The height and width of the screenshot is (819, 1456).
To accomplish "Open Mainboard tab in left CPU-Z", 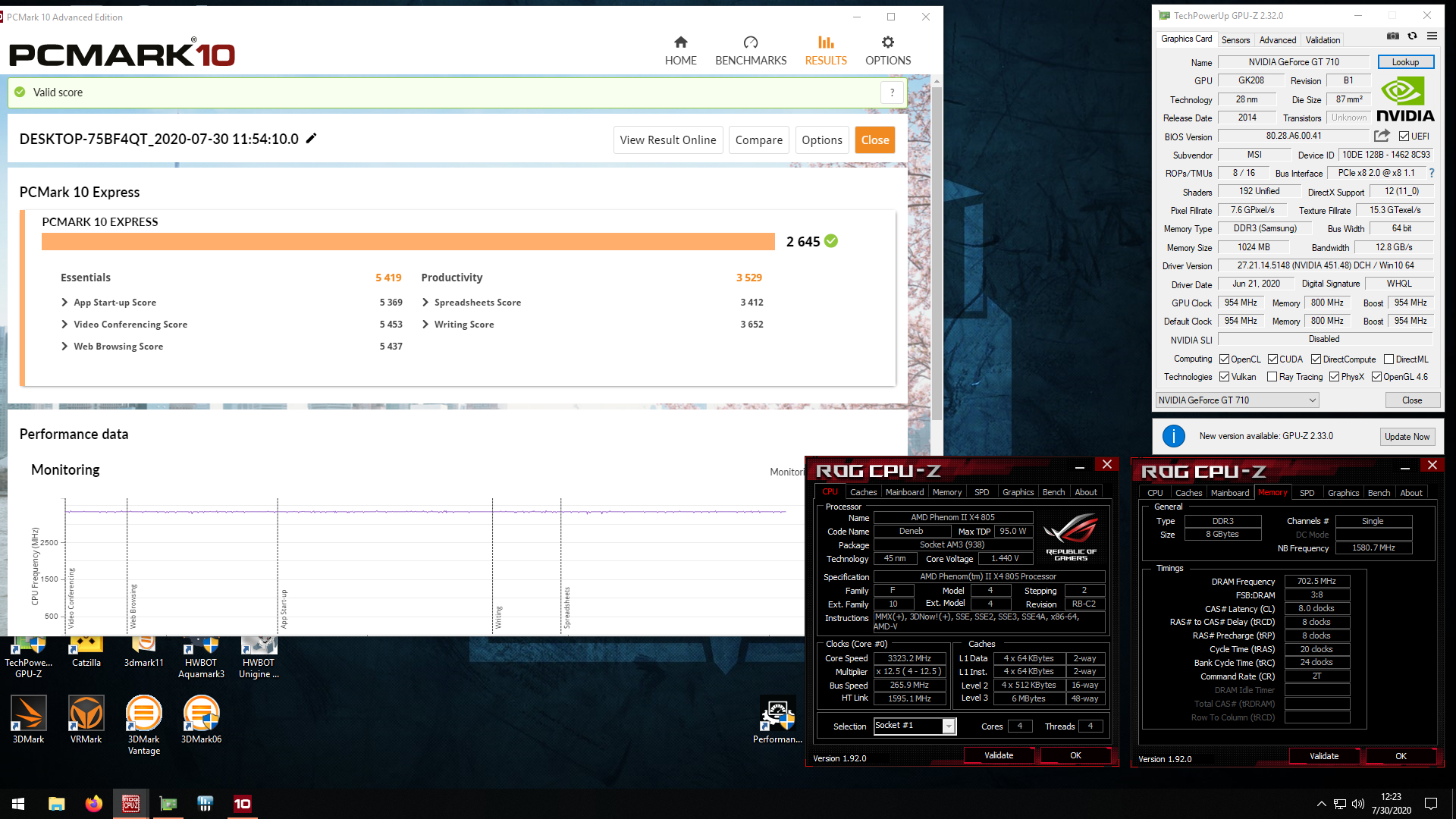I will 905,492.
